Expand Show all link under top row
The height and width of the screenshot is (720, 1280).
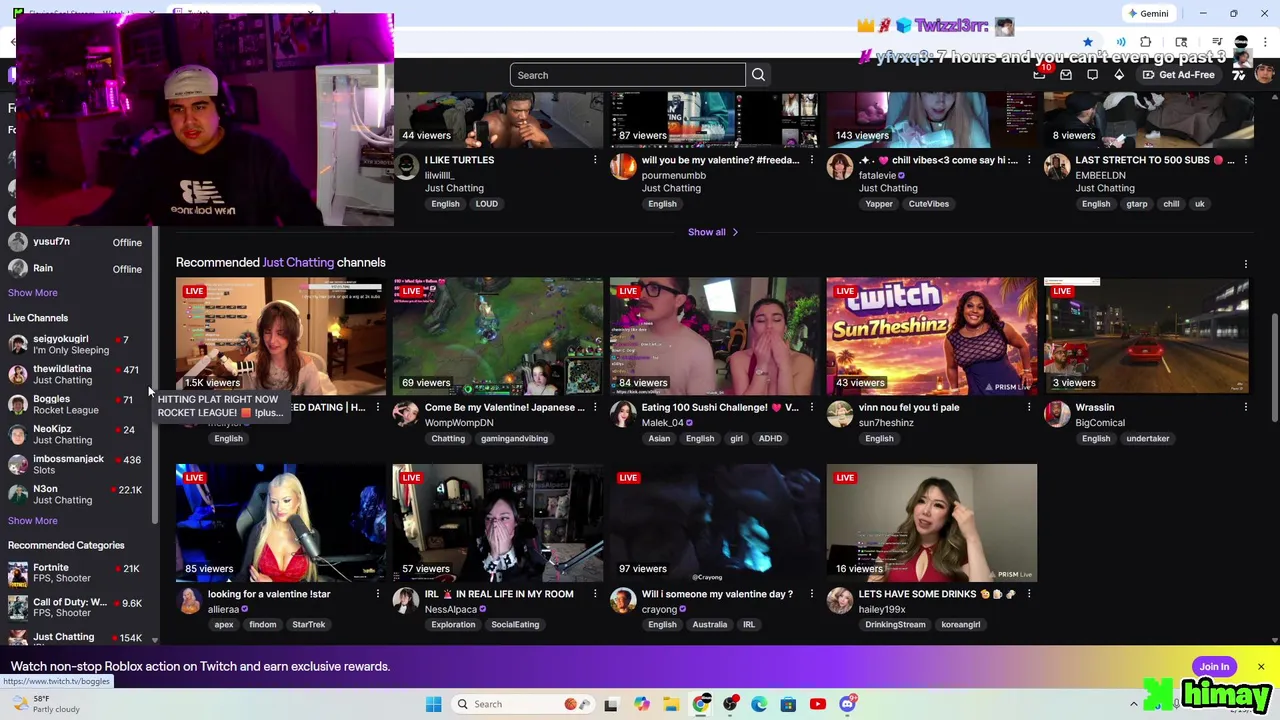pos(713,232)
